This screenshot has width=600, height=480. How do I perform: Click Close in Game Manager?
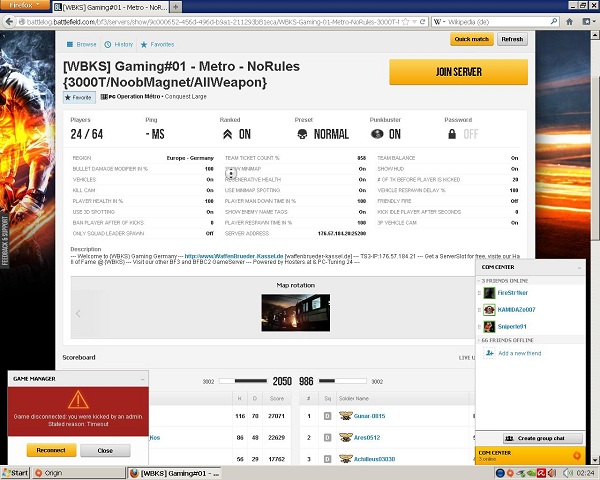coord(105,451)
